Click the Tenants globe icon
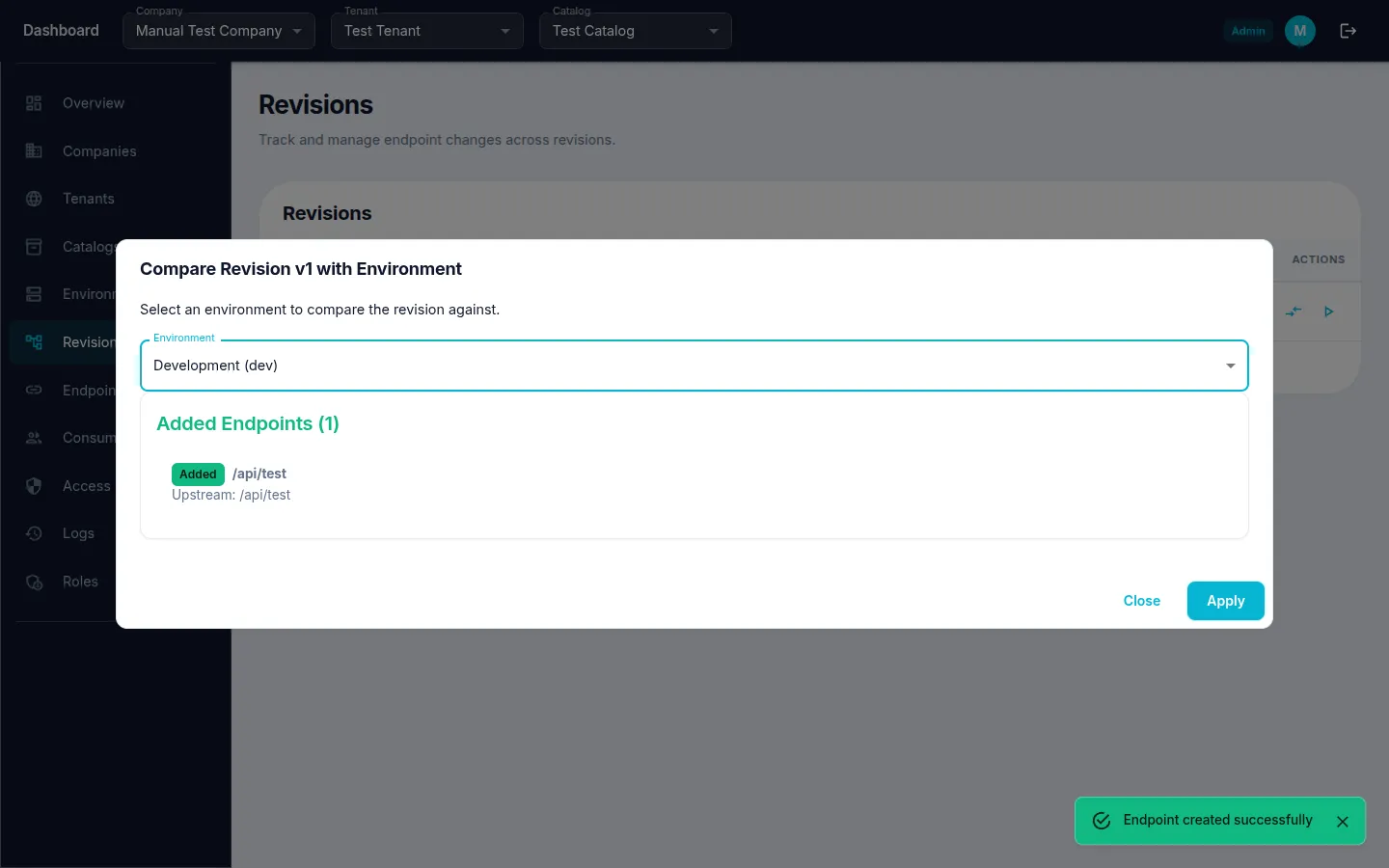Viewport: 1389px width, 868px height. click(34, 199)
